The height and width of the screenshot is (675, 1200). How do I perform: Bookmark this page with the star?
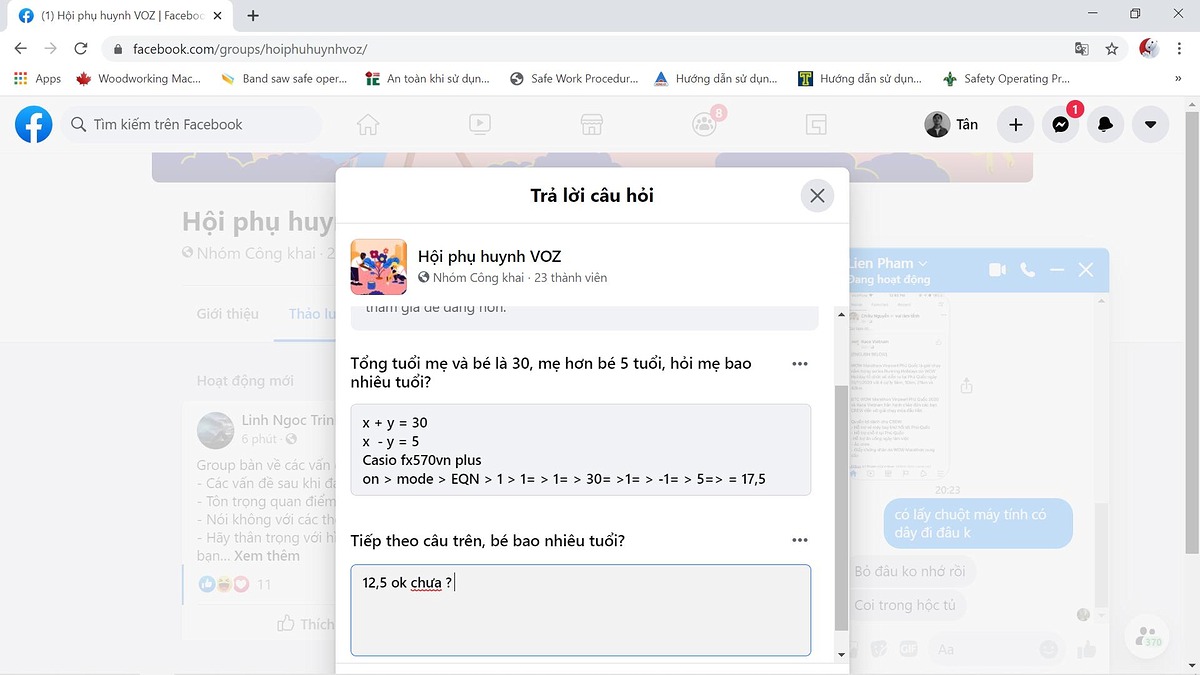1111,48
